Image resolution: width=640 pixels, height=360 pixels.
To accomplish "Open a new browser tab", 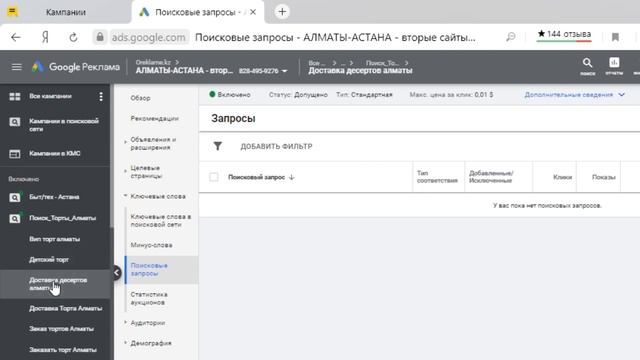I will point(282,12).
